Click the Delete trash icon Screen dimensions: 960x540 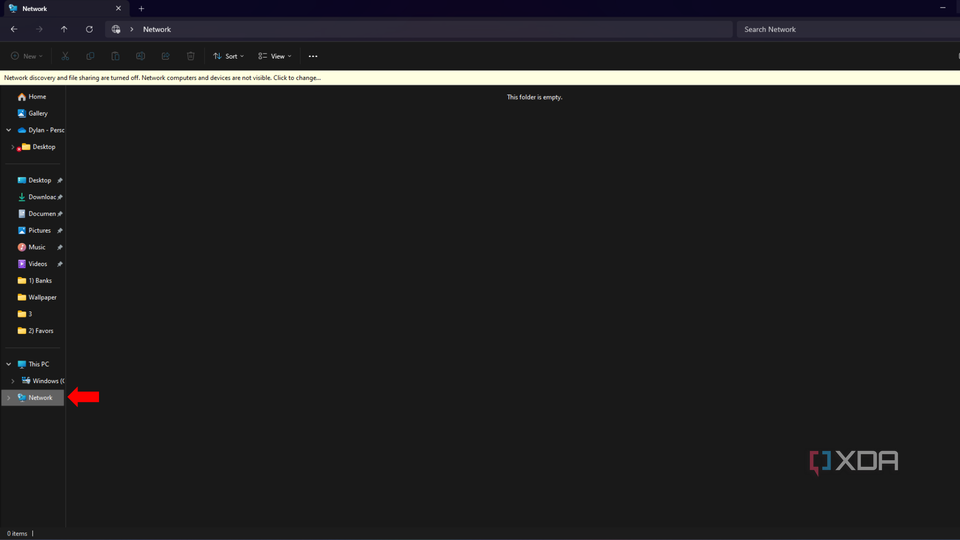[x=190, y=56]
